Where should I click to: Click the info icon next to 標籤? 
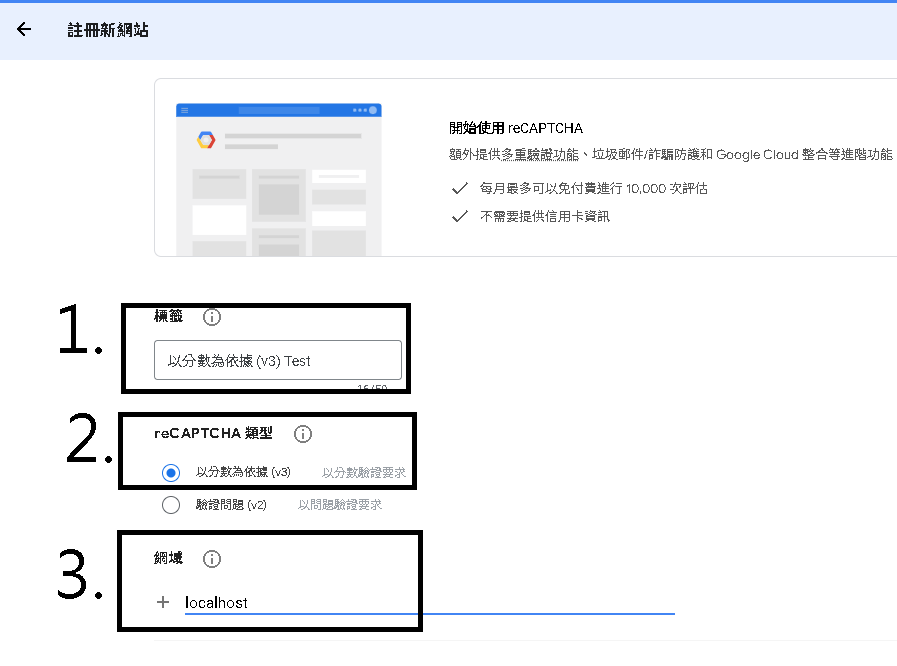point(212,317)
